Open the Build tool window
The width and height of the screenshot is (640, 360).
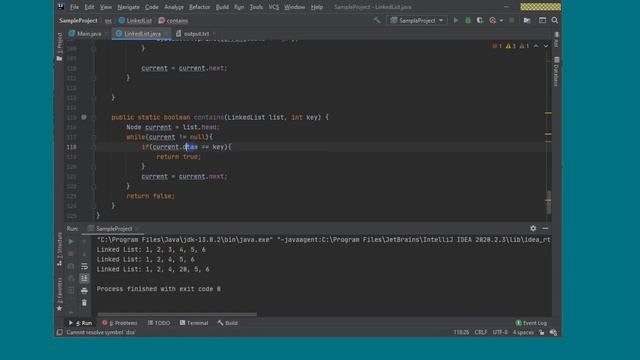[228, 323]
